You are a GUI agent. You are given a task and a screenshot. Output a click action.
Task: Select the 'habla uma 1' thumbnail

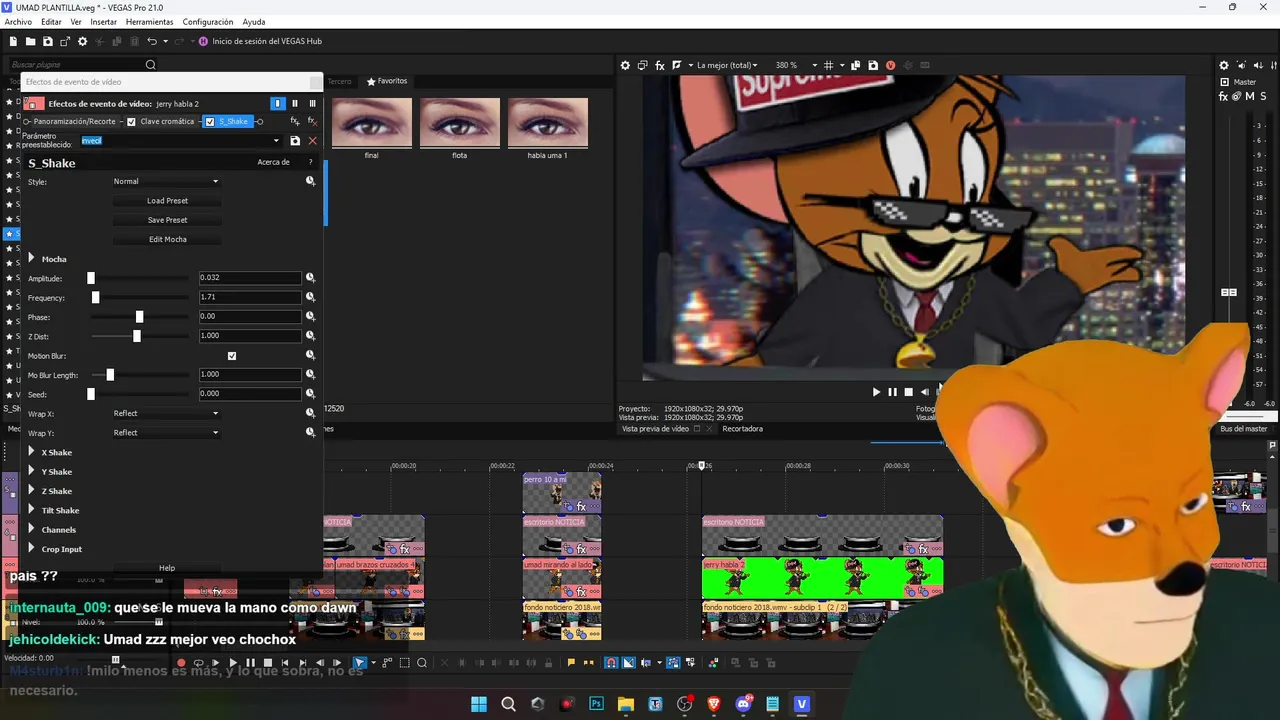pos(547,122)
